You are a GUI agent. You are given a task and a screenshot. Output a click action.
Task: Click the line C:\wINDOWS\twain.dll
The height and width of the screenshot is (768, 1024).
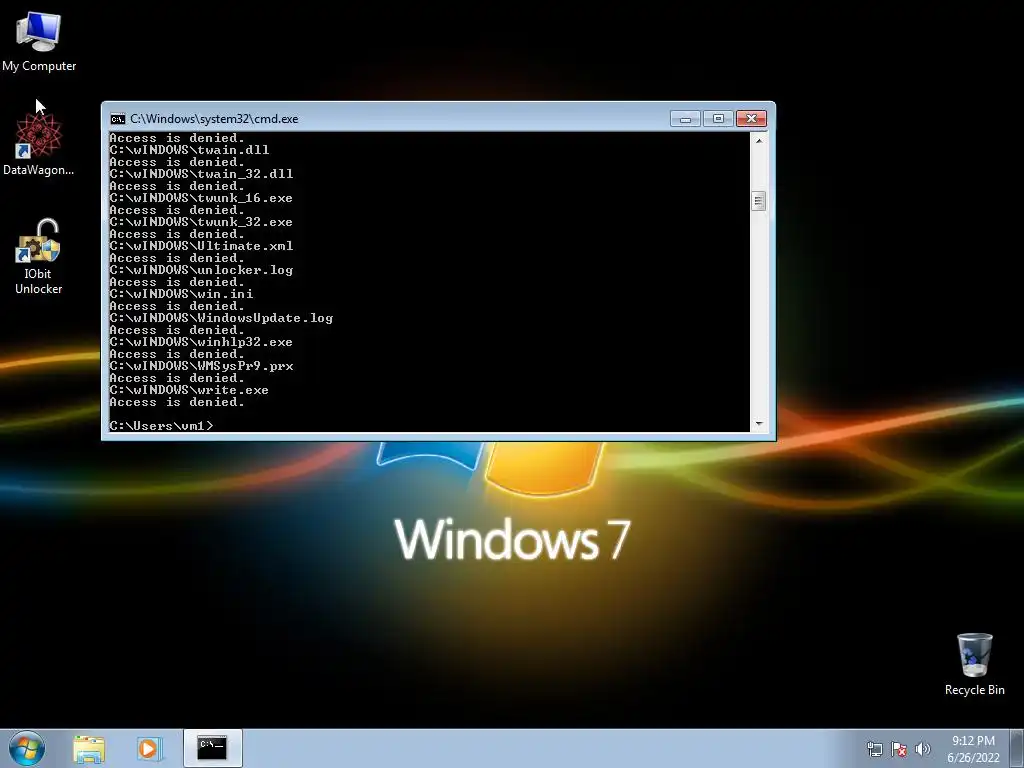pyautogui.click(x=189, y=150)
